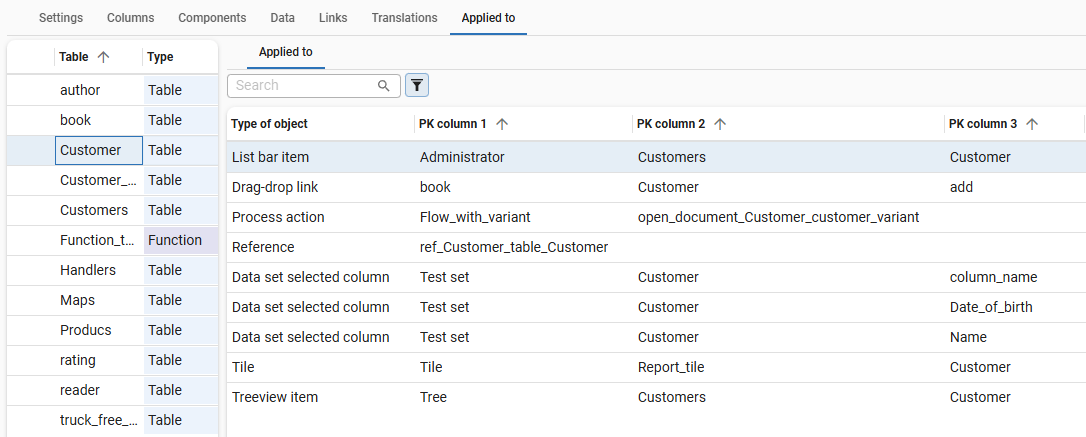Click PK column 2 sort arrow
This screenshot has height=437, width=1086.
pos(719,124)
